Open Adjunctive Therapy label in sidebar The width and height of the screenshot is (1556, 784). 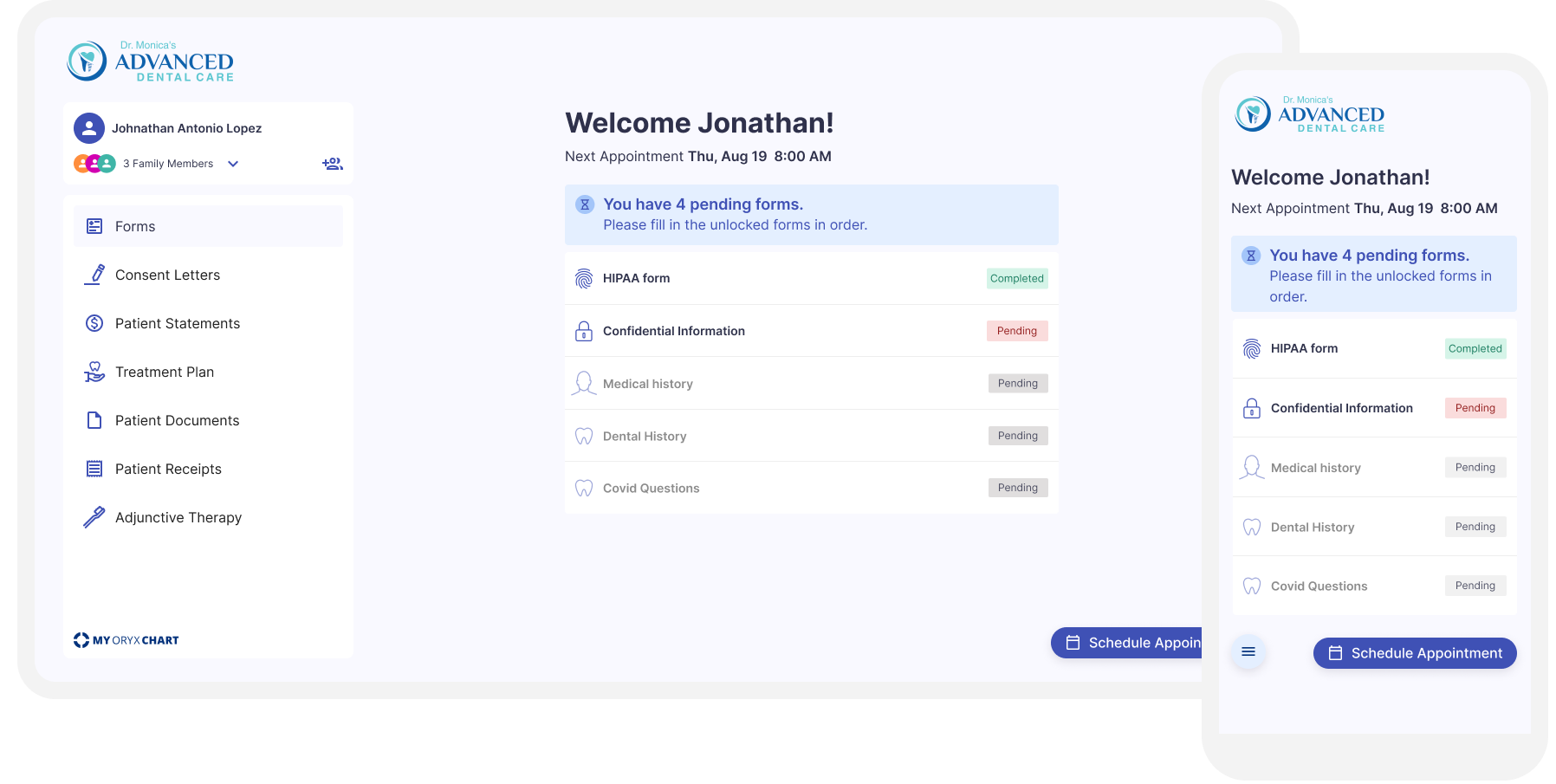coord(178,517)
